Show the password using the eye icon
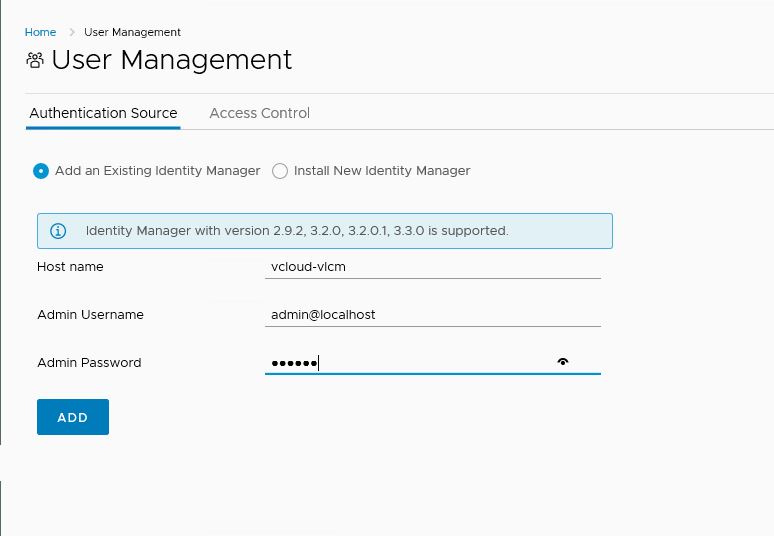This screenshot has height=536, width=774. [563, 362]
